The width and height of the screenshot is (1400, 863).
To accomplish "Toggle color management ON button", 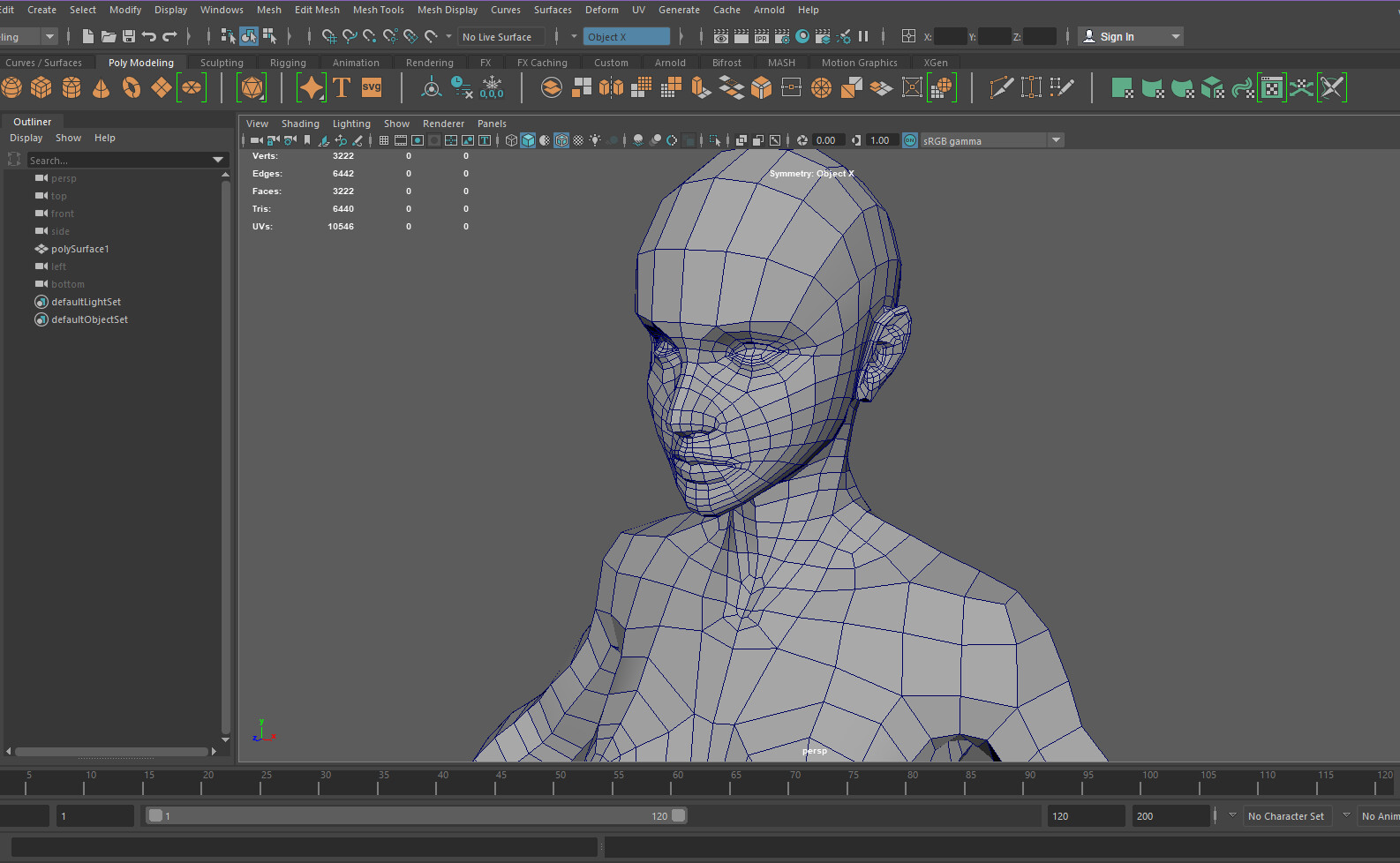I will tap(910, 140).
